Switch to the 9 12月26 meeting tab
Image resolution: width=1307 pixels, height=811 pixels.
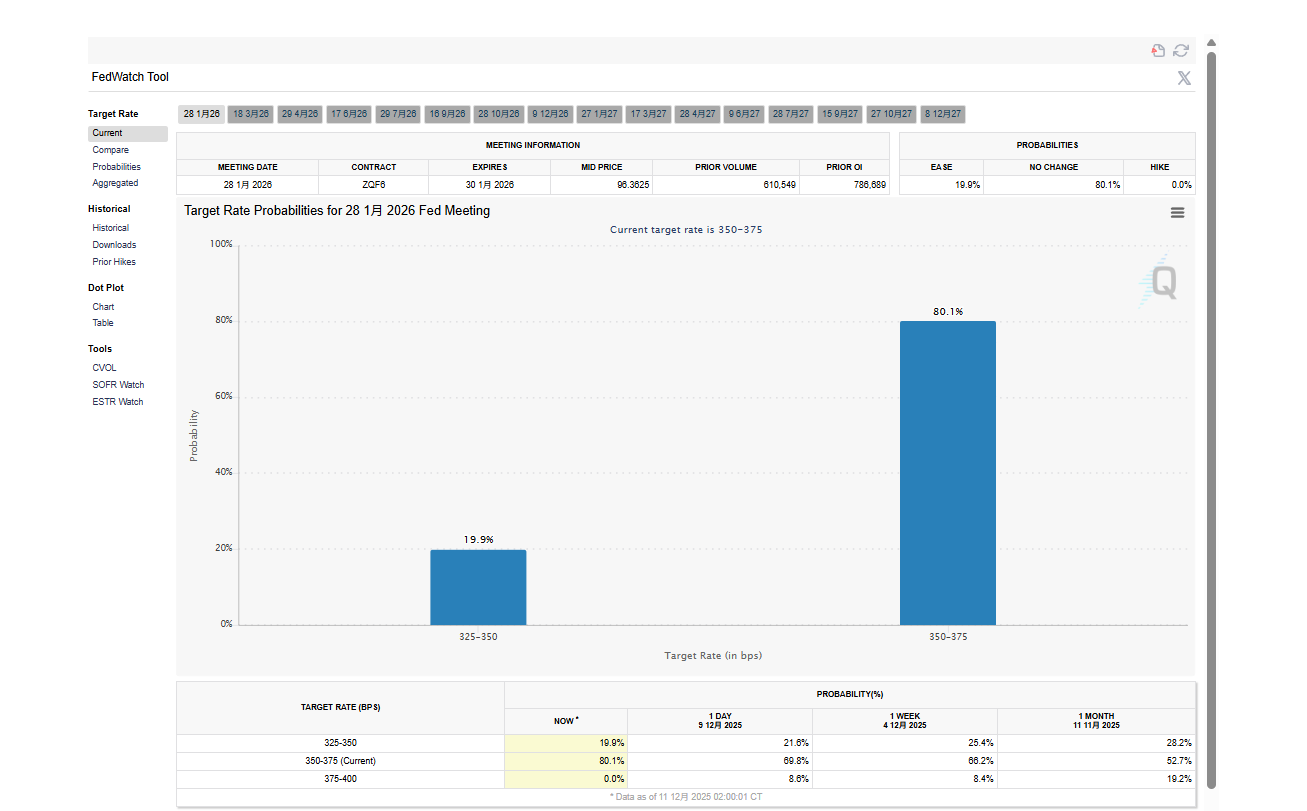point(549,114)
